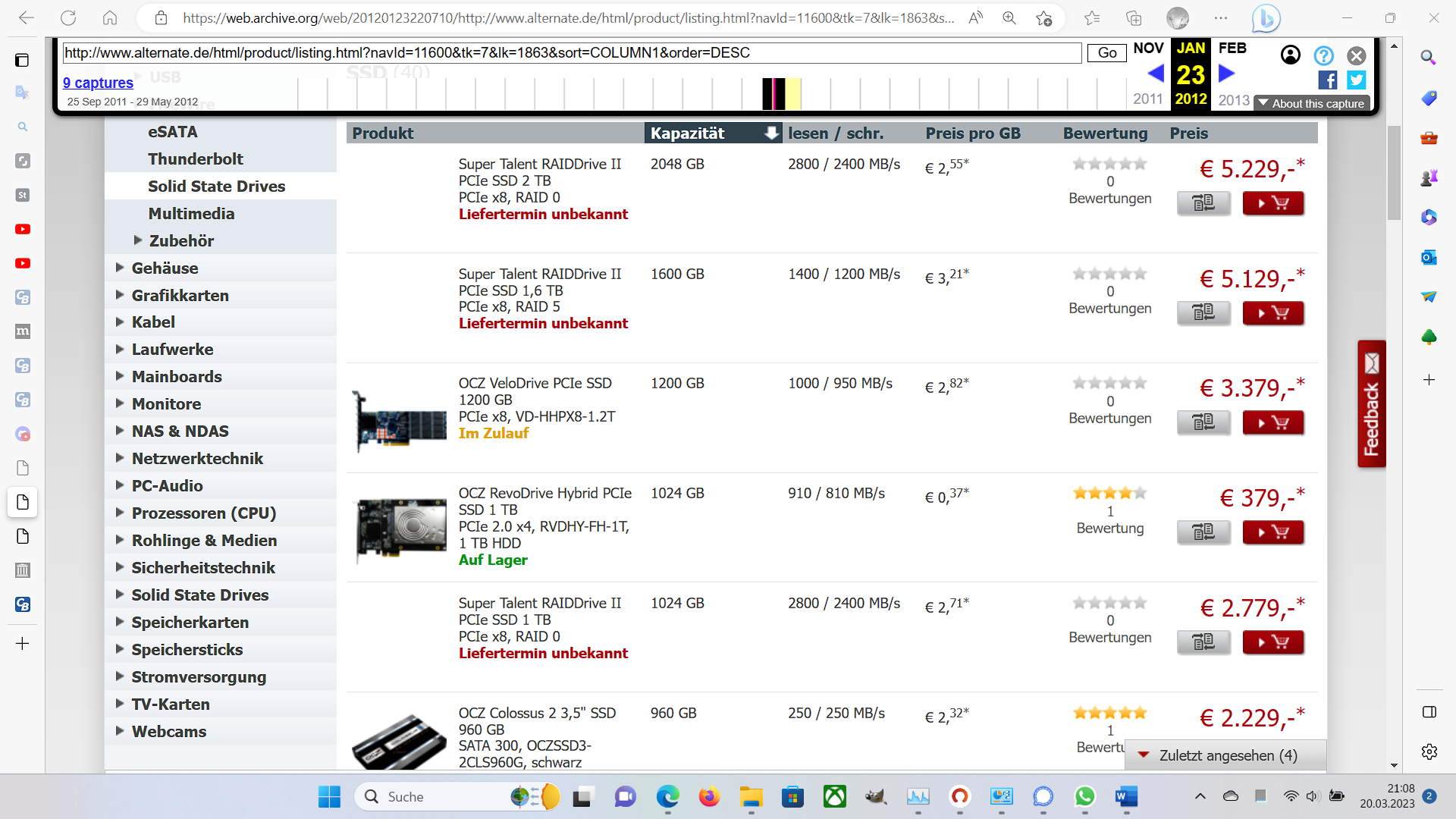Click compare icon for OCZ VeloDrive 1200 GB
This screenshot has height=819, width=1456.
1203,422
